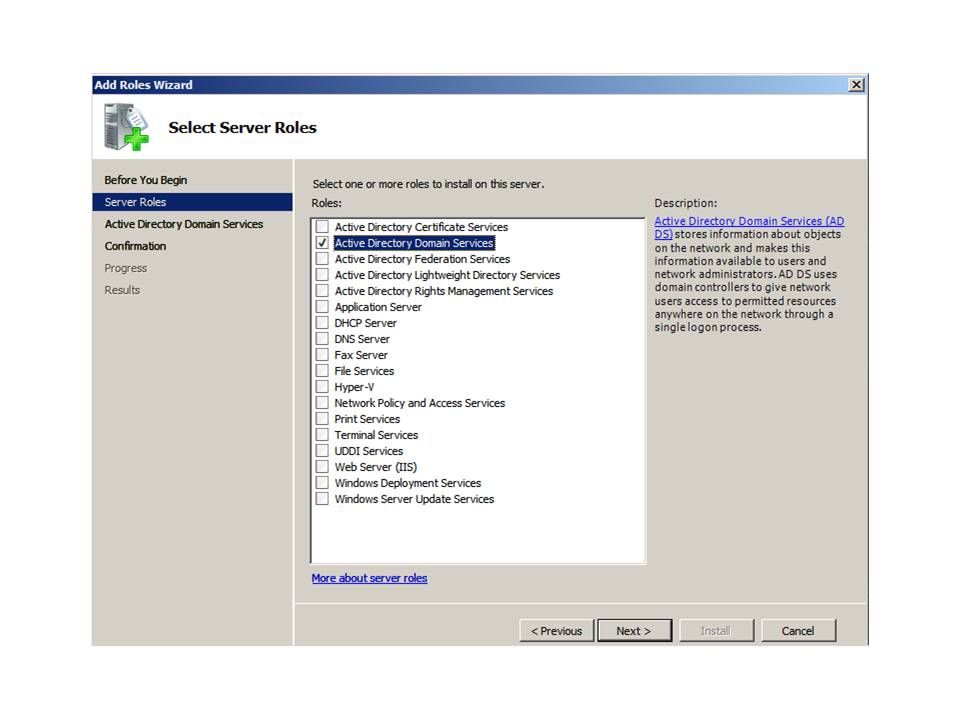Viewport: 960px width, 720px height.
Task: Check the File Services role
Action: click(x=322, y=371)
